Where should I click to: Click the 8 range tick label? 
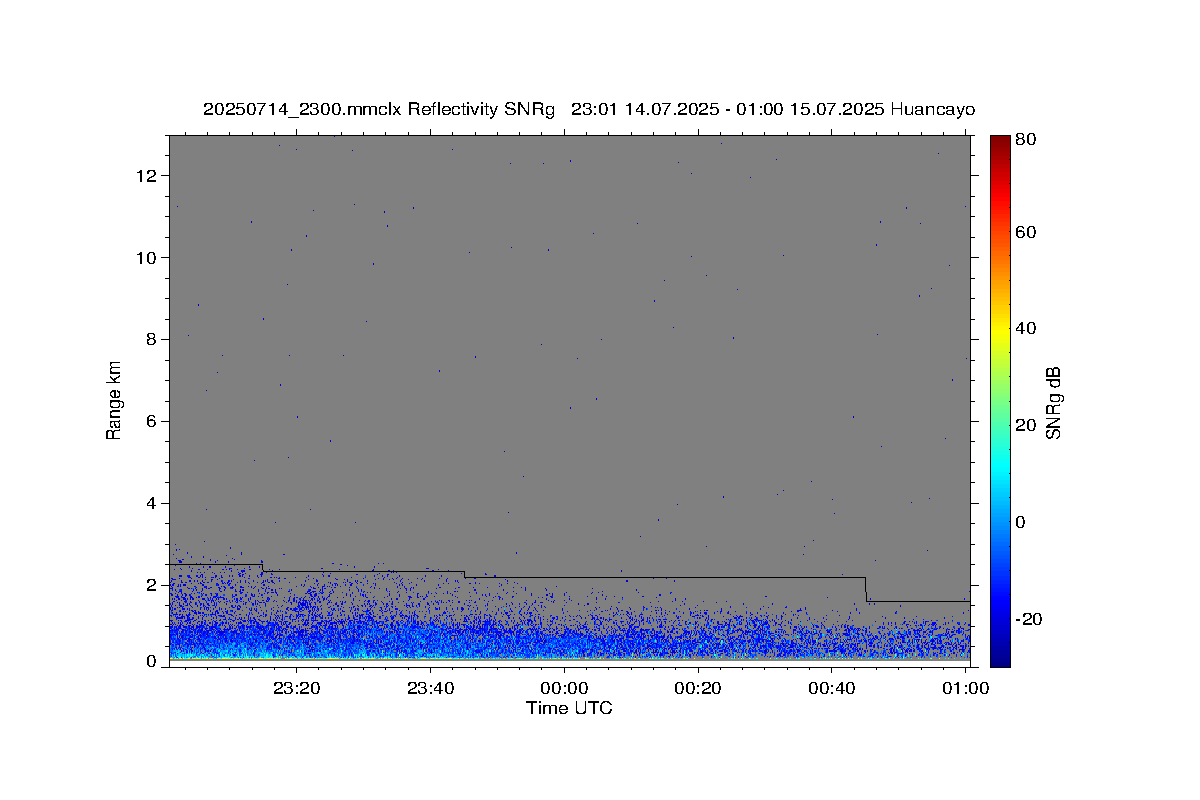click(153, 340)
